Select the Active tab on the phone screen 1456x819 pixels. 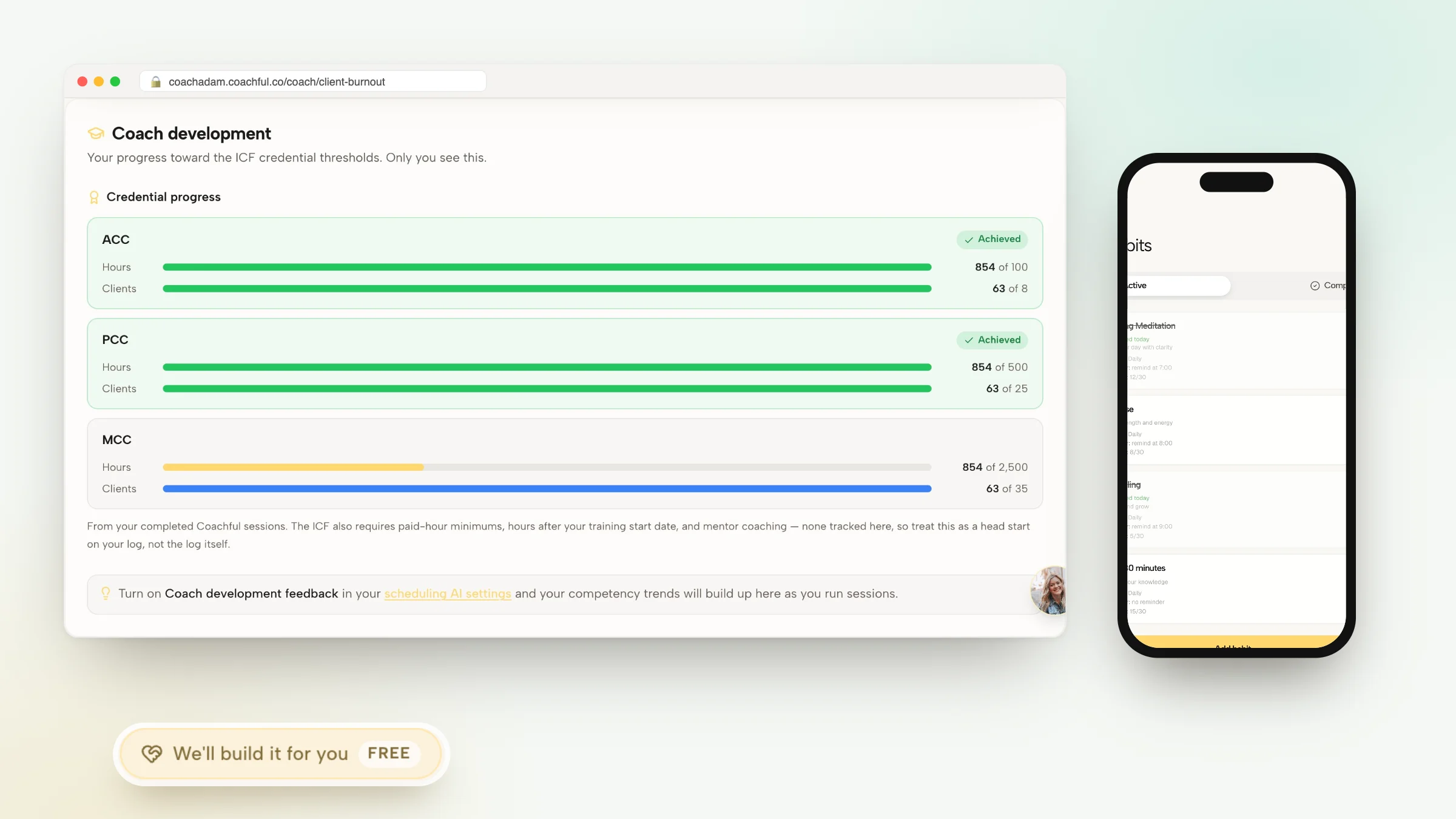click(x=1178, y=286)
